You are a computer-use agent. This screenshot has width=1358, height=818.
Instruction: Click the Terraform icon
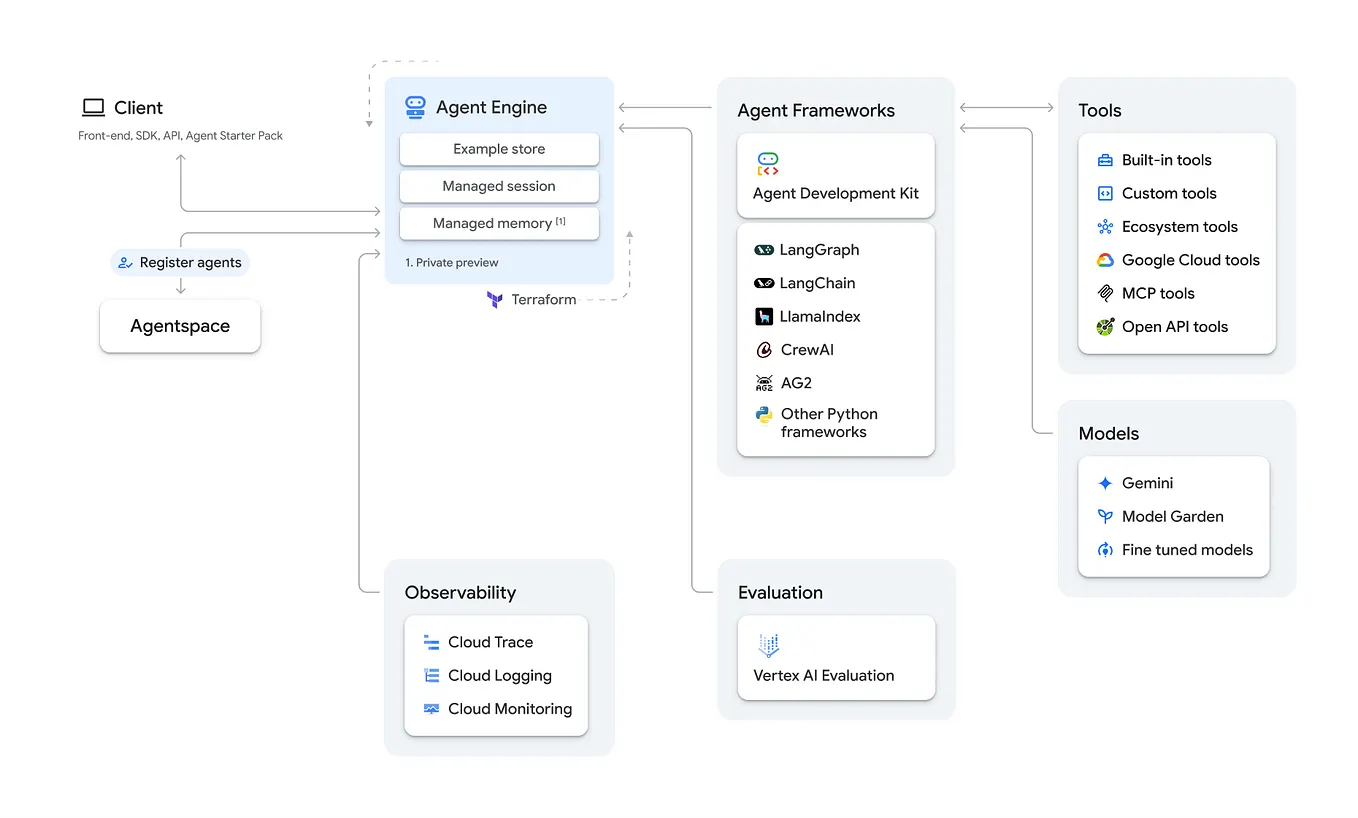494,299
